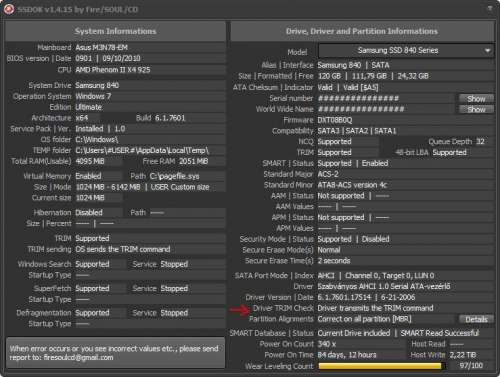
Task: Click the USER Custom size mode value
Action: [x=180, y=187]
